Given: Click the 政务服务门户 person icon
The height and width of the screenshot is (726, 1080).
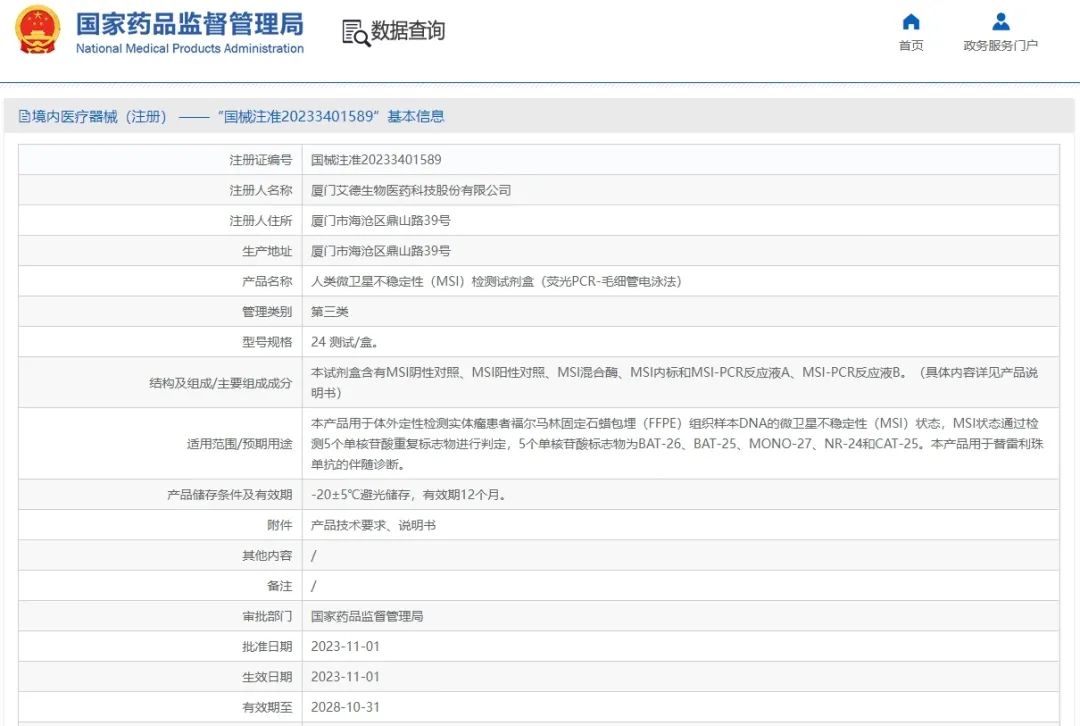Looking at the screenshot, I should click(x=1000, y=22).
